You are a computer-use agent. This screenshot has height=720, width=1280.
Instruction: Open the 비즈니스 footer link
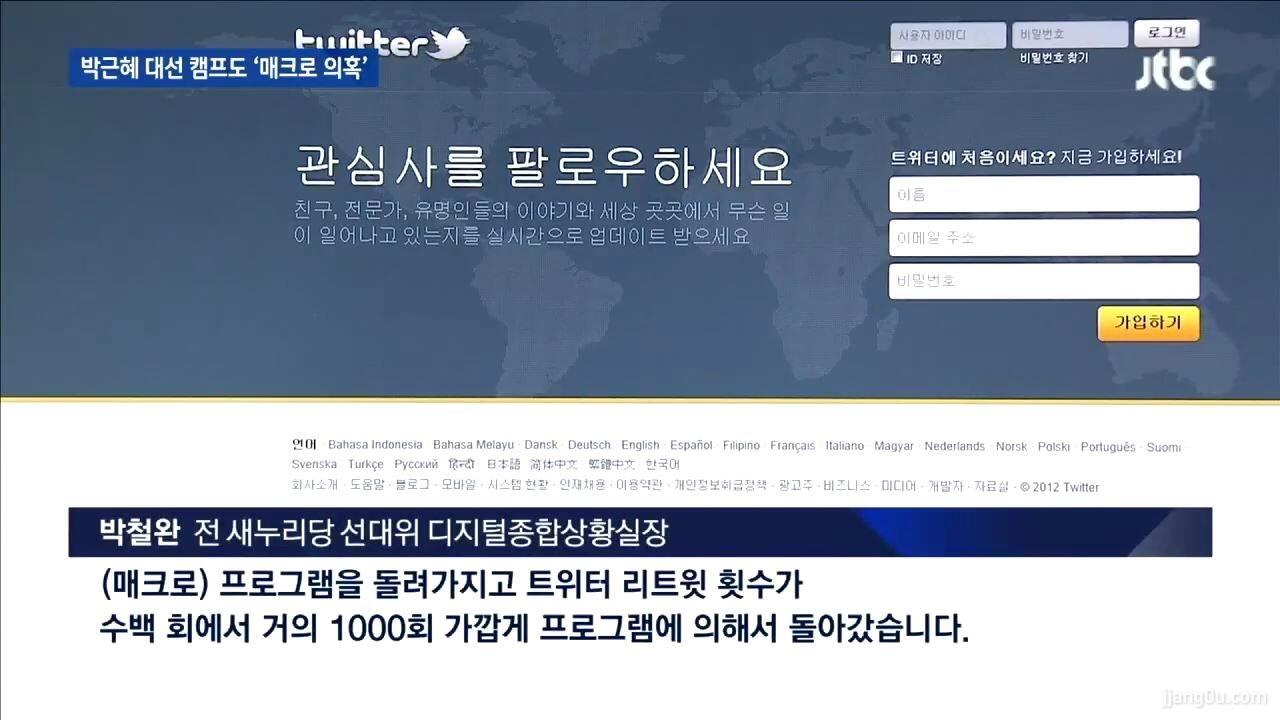(846, 486)
